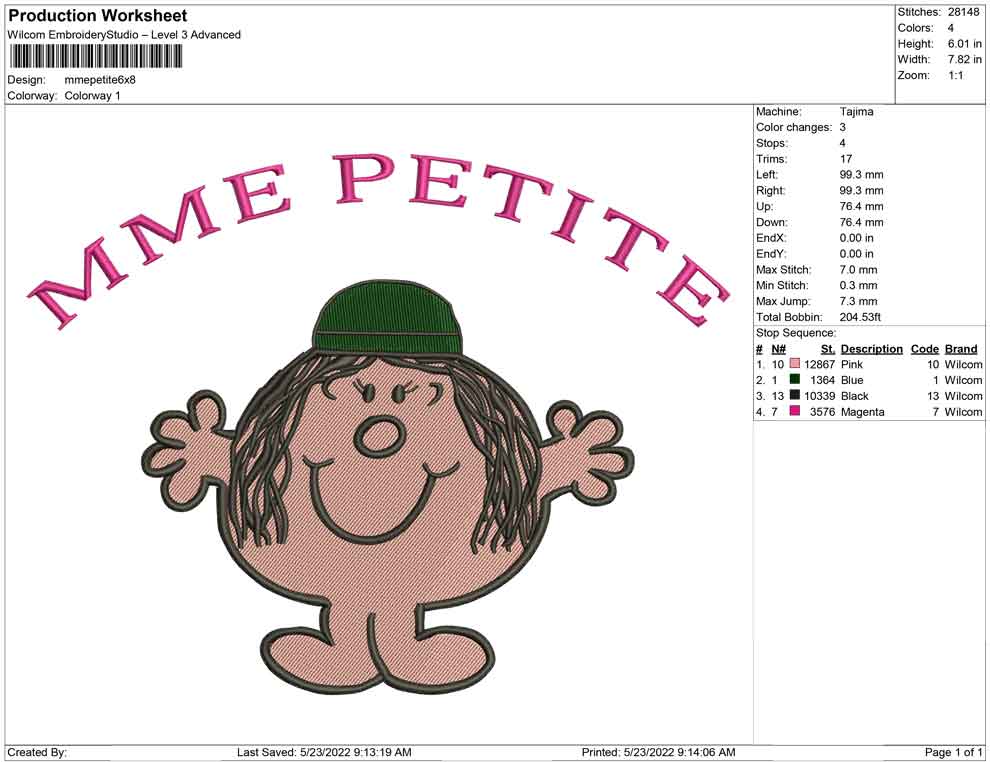Click the Stitches value '28148'
Screen dimensions: 990x762
pyautogui.click(x=963, y=12)
